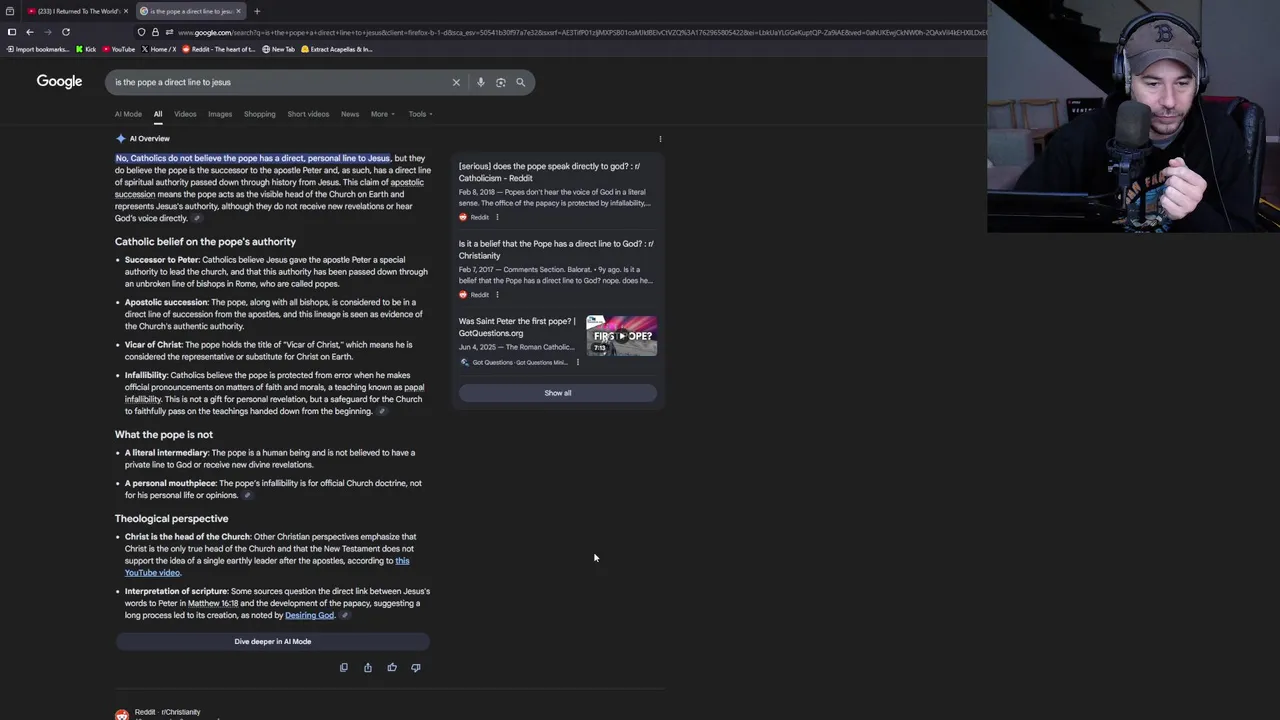This screenshot has height=720, width=1280.
Task: Clear the search box with the X icon
Action: click(x=456, y=82)
